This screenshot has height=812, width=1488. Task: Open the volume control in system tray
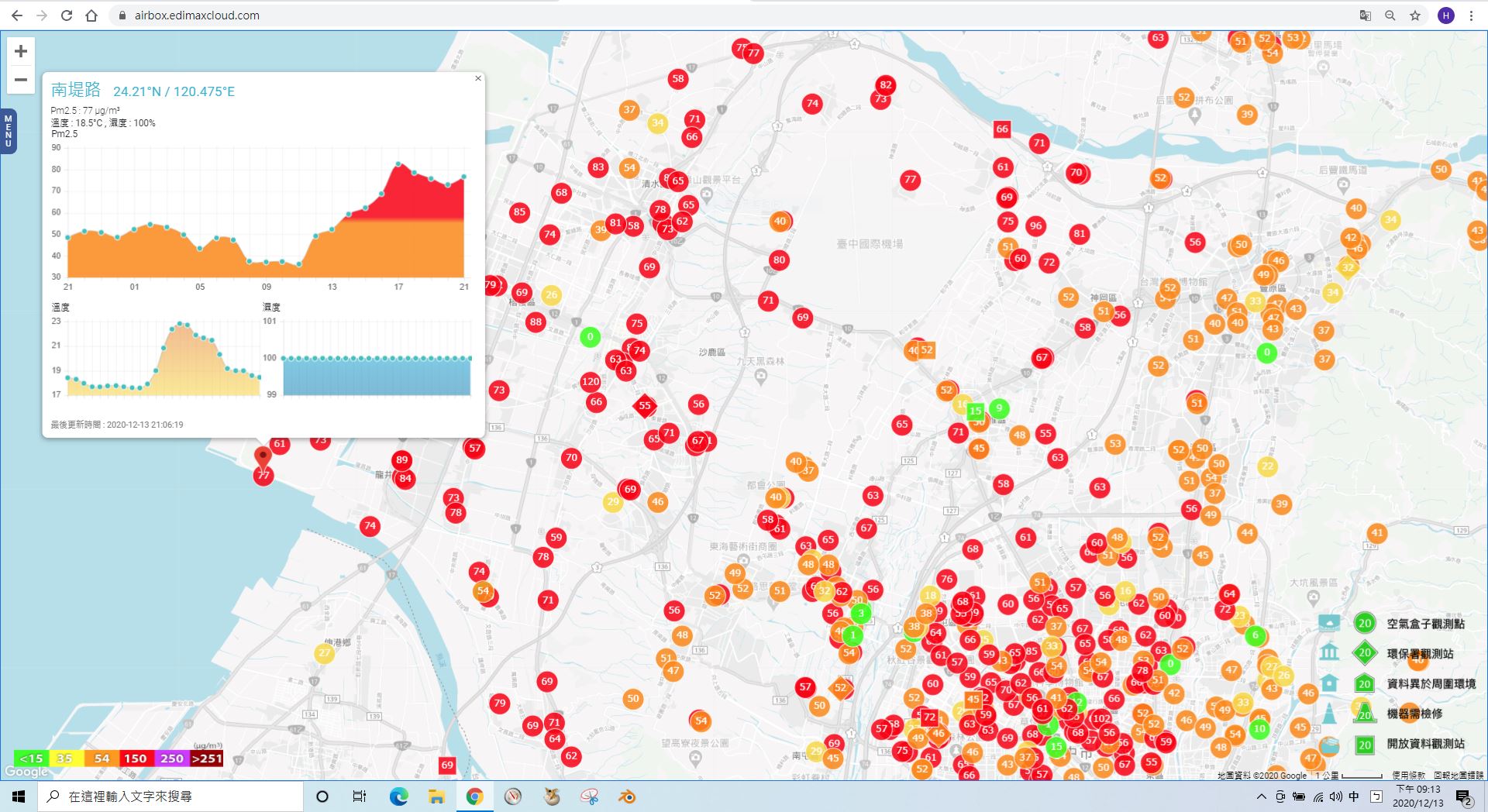click(x=1335, y=797)
